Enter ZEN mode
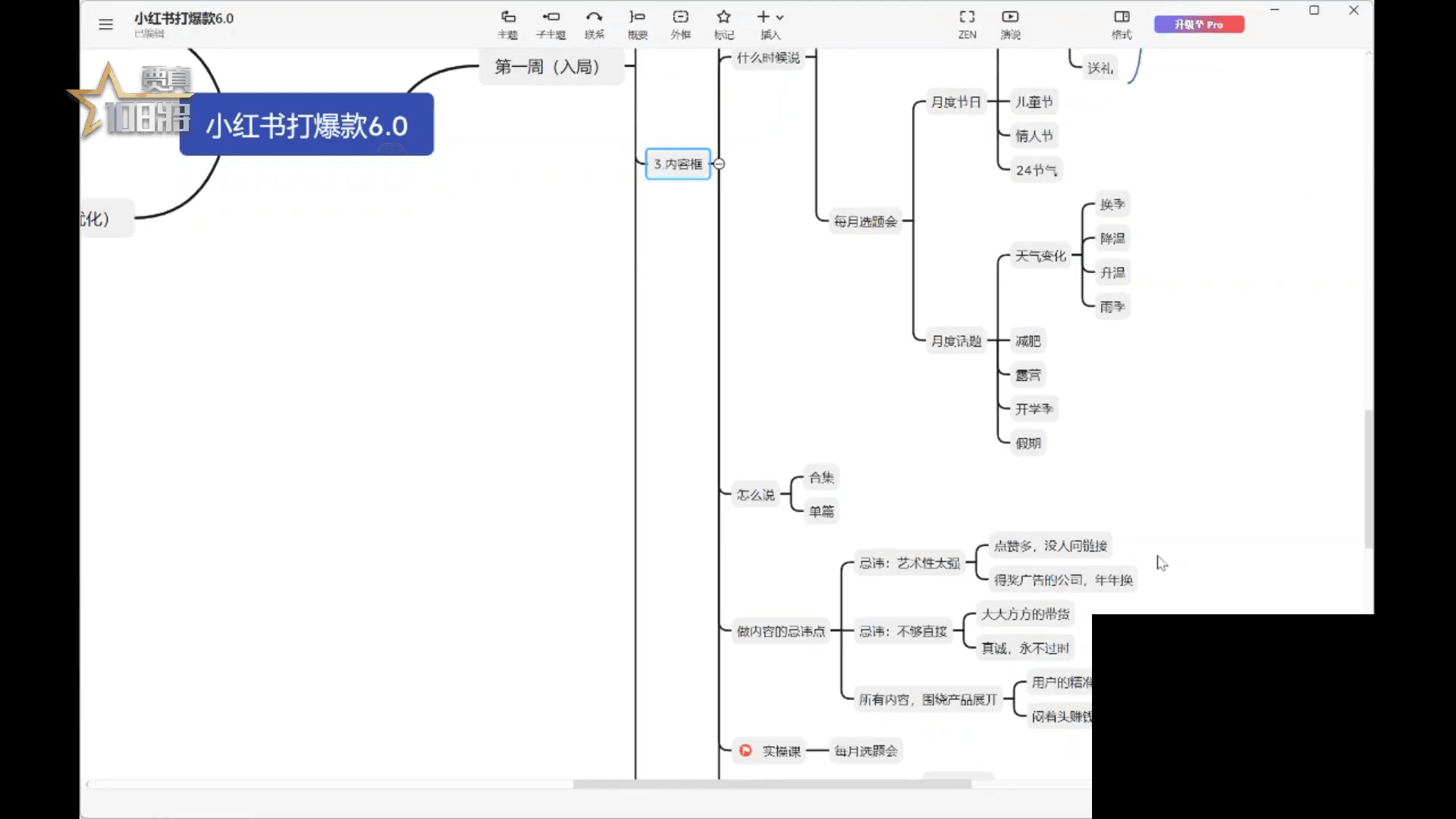The image size is (1456, 819). click(967, 24)
